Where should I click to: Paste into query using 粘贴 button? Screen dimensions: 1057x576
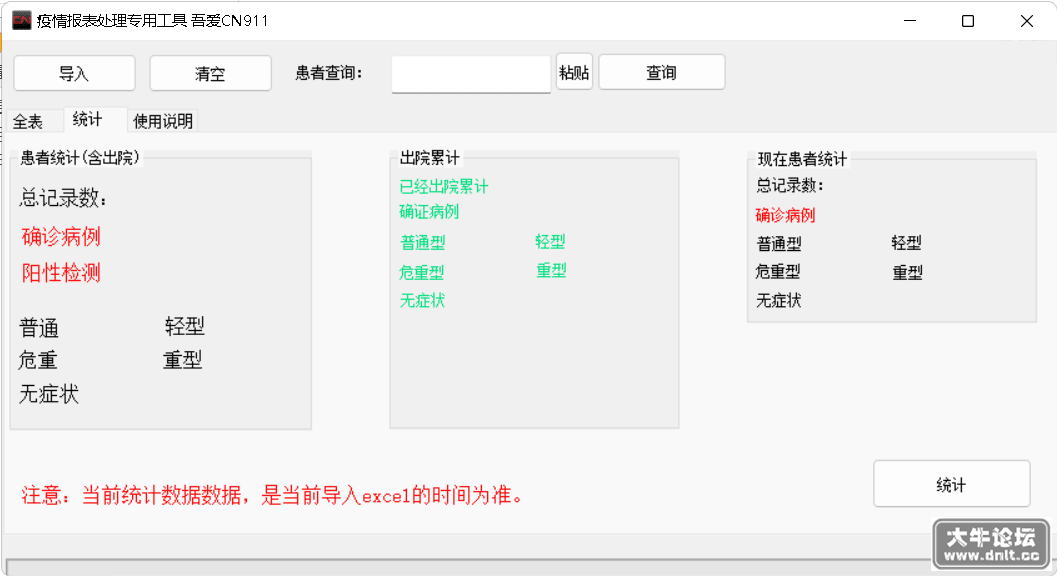click(574, 72)
